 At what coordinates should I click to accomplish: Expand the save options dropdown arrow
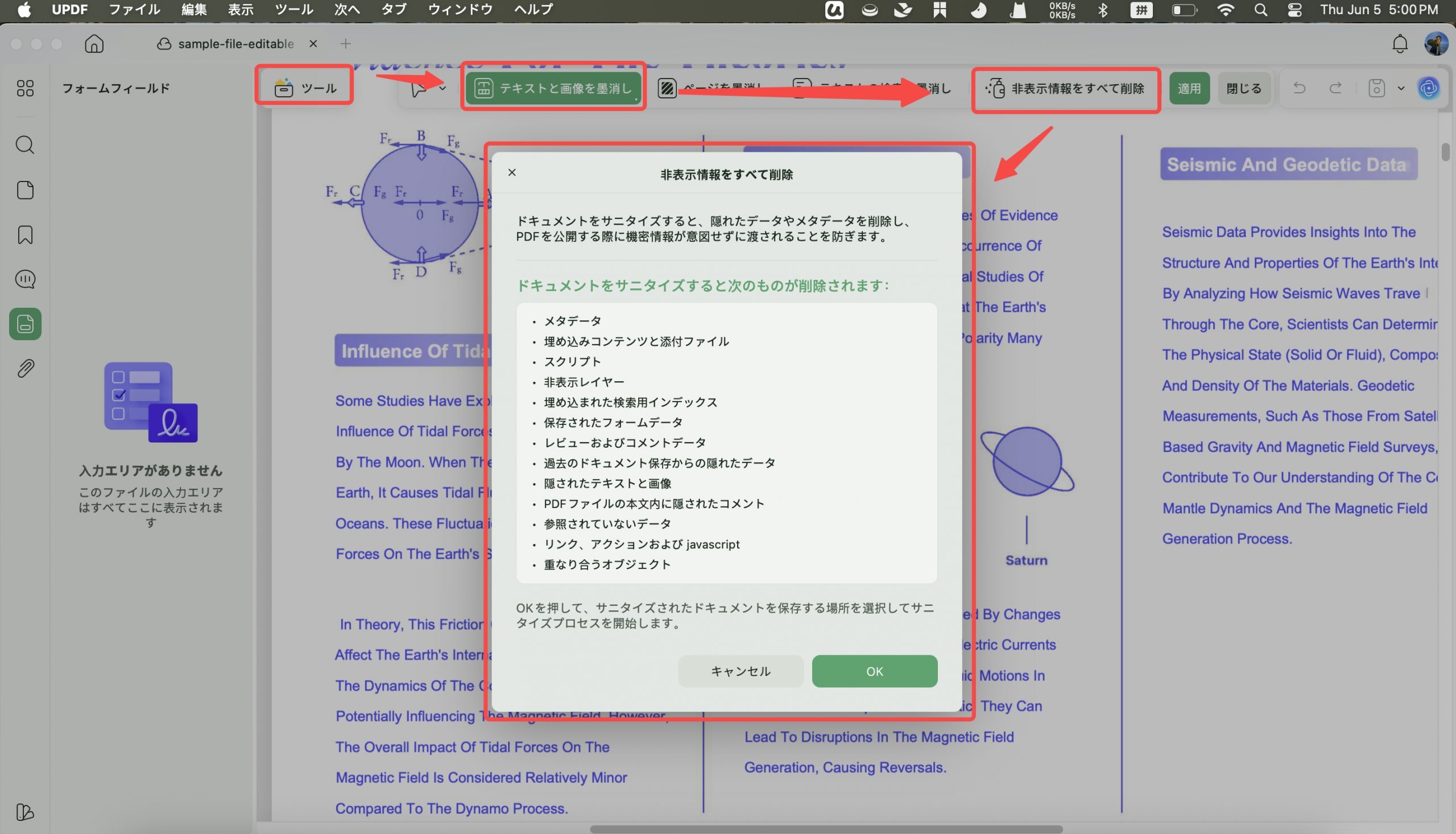1401,88
